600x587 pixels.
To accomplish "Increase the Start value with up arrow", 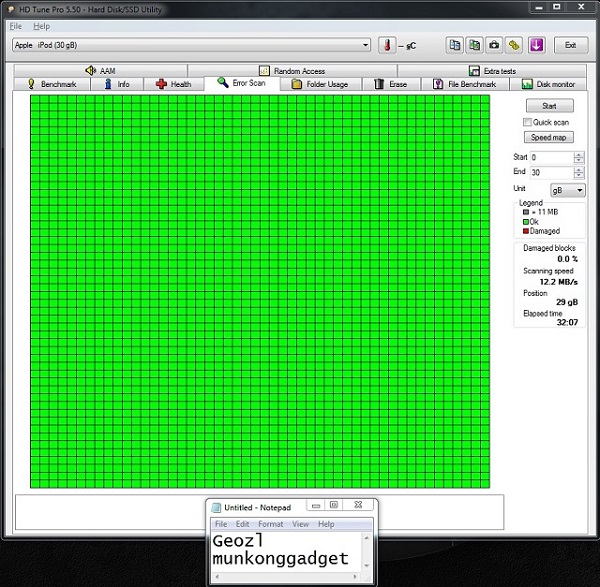I will (x=579, y=154).
